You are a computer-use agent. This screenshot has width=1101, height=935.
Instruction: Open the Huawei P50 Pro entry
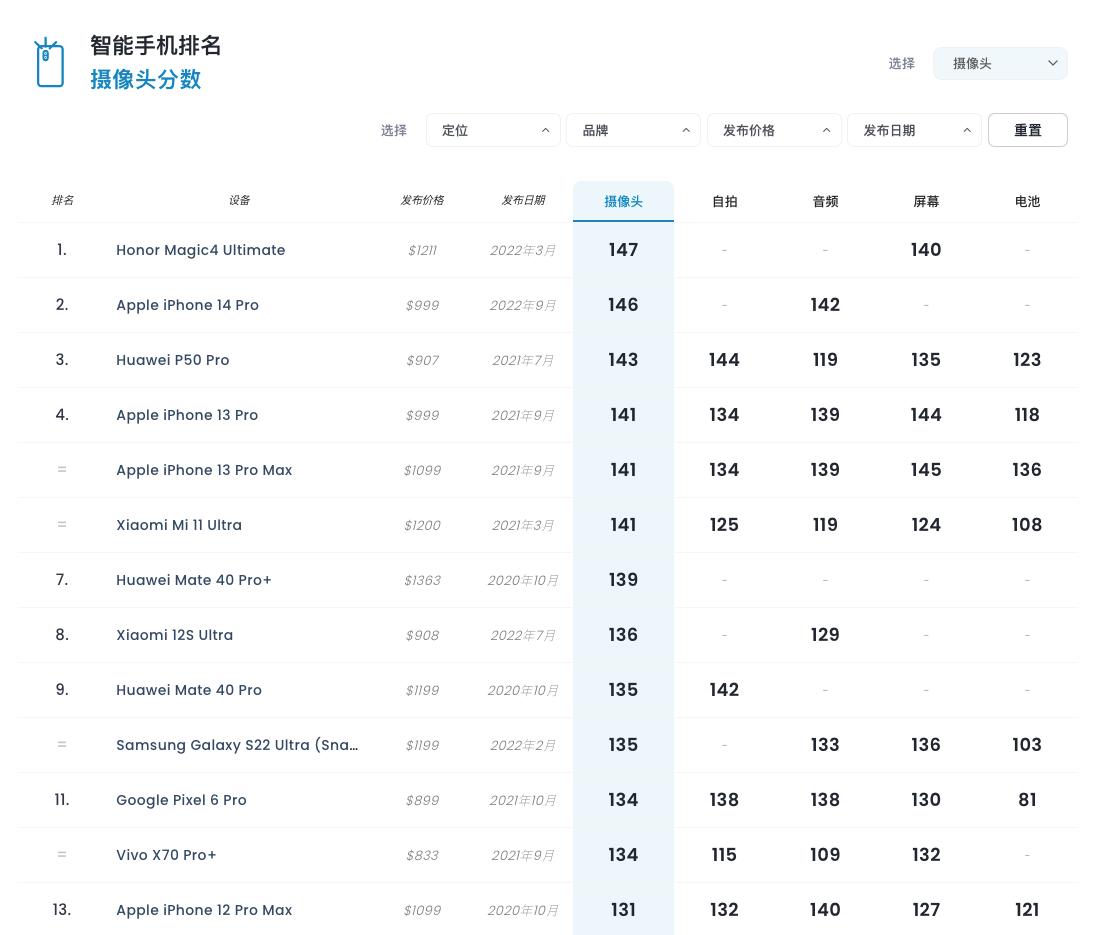[x=172, y=360]
